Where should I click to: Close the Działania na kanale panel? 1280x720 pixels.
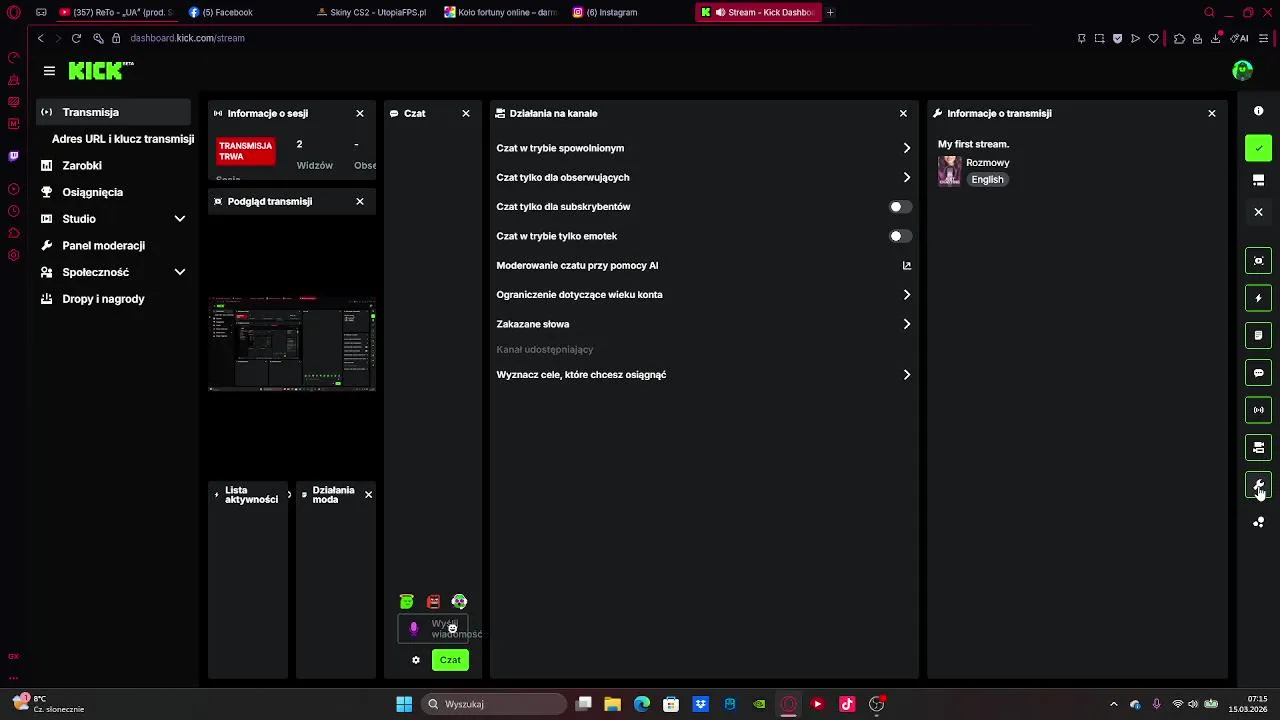tap(903, 113)
